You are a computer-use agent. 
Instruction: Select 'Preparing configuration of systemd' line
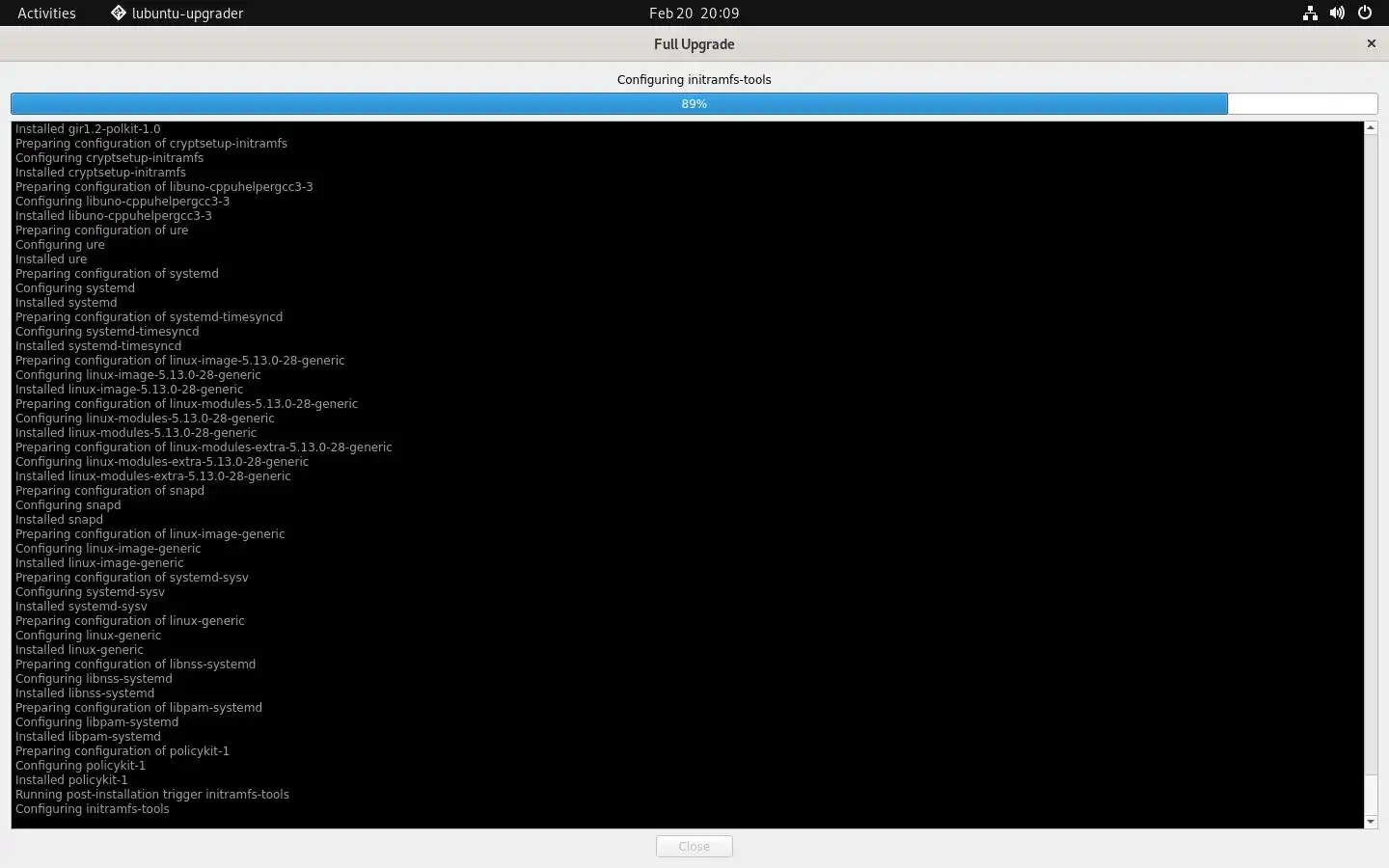[117, 273]
